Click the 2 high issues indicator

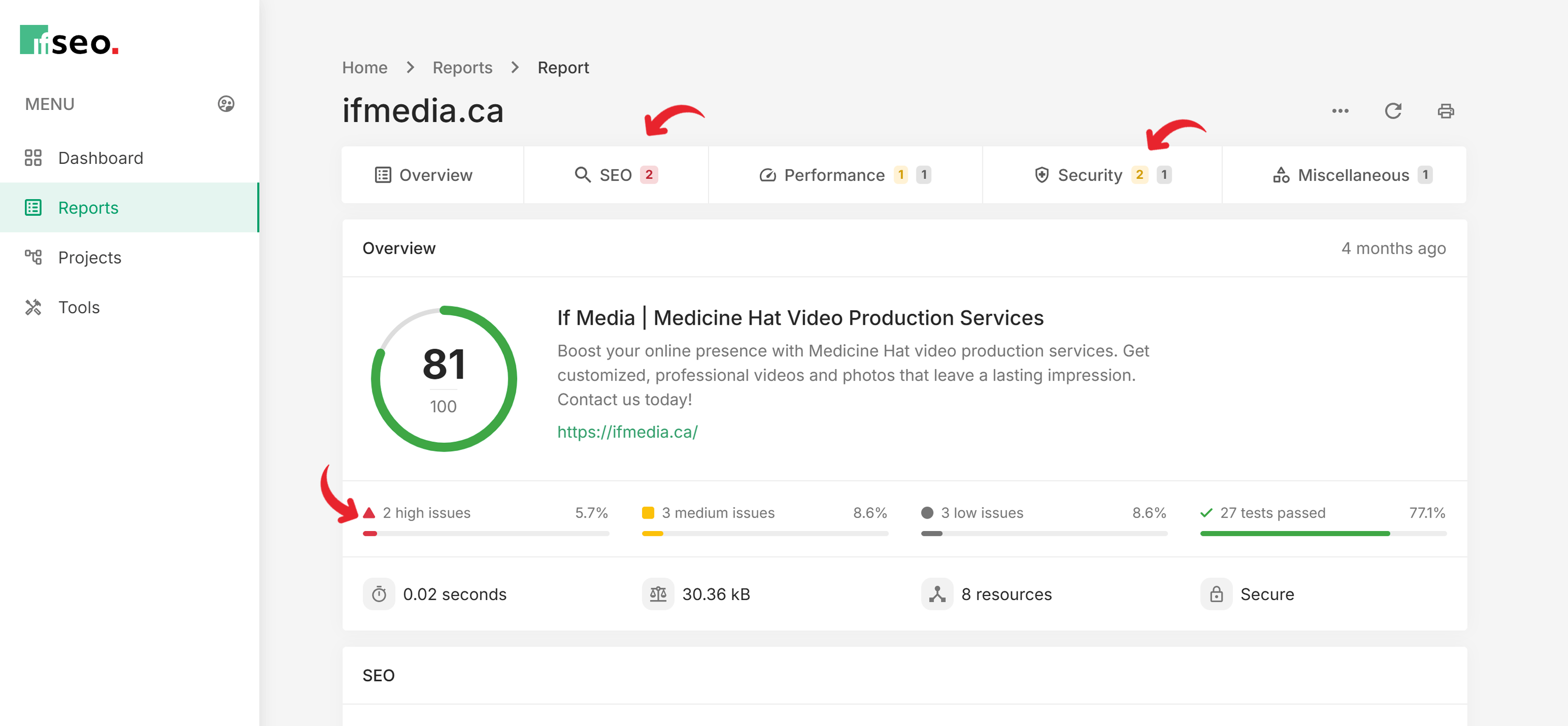(426, 512)
